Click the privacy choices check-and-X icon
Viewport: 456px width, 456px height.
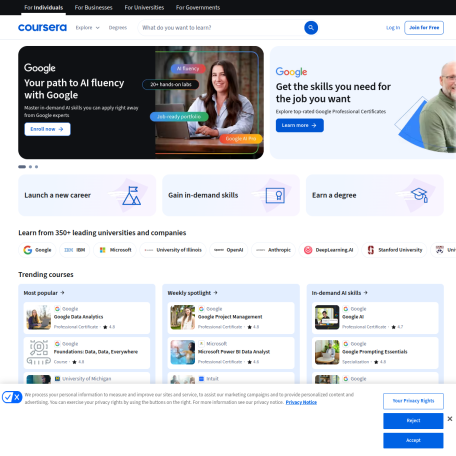[12, 397]
